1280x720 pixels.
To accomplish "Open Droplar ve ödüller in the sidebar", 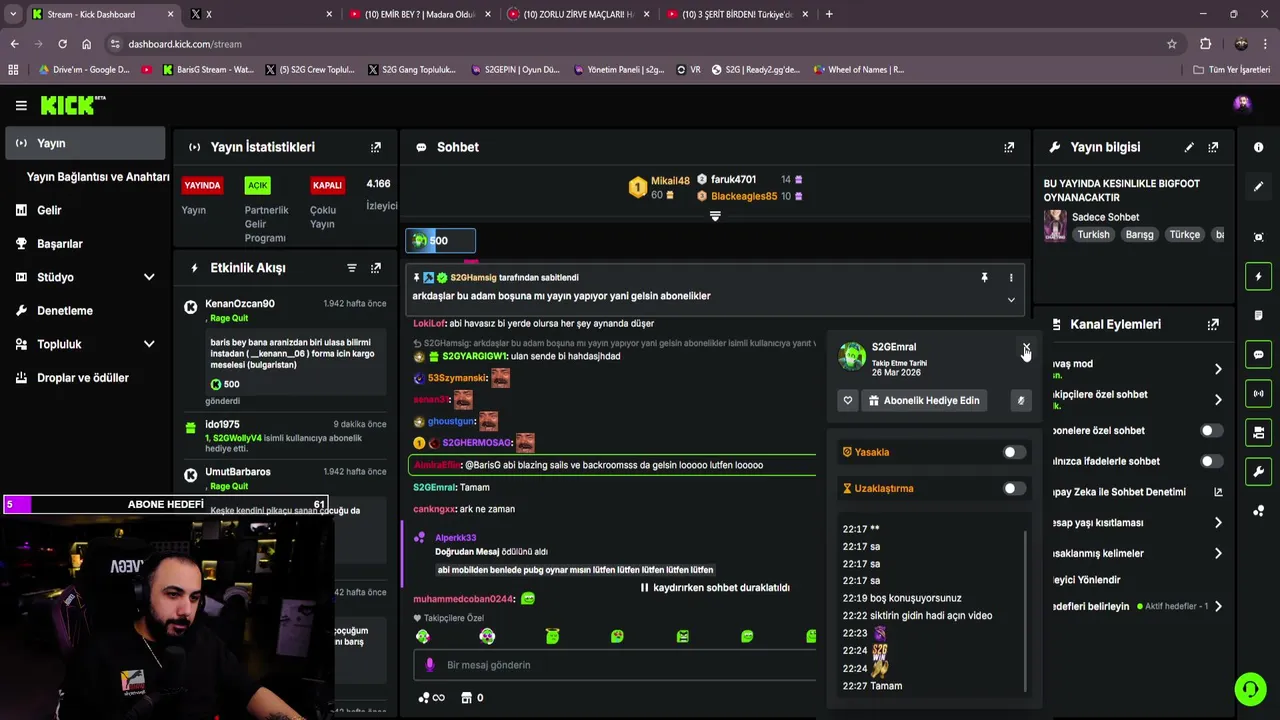I will (85, 378).
